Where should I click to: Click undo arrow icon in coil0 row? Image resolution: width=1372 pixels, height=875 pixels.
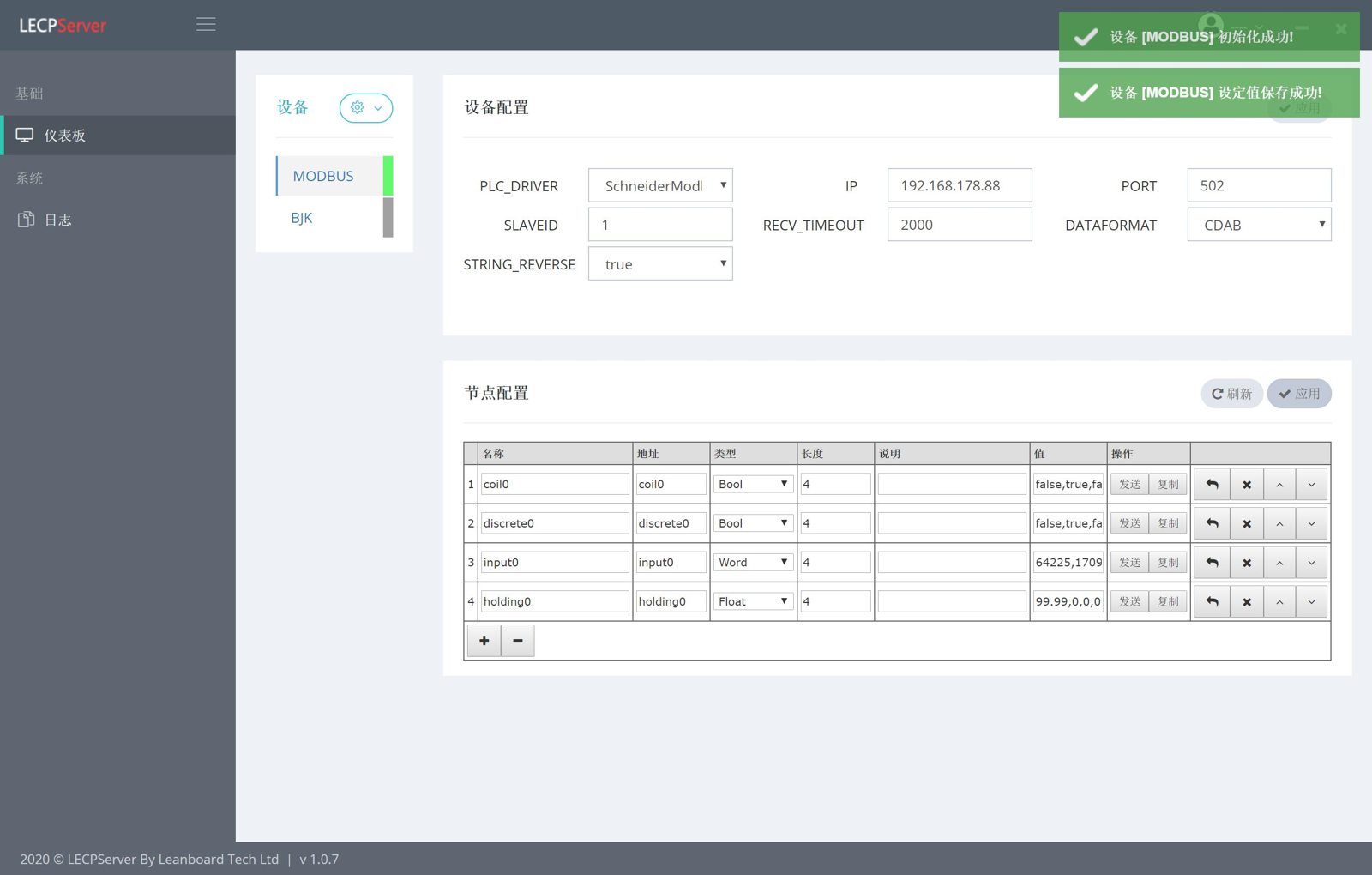pyautogui.click(x=1213, y=485)
